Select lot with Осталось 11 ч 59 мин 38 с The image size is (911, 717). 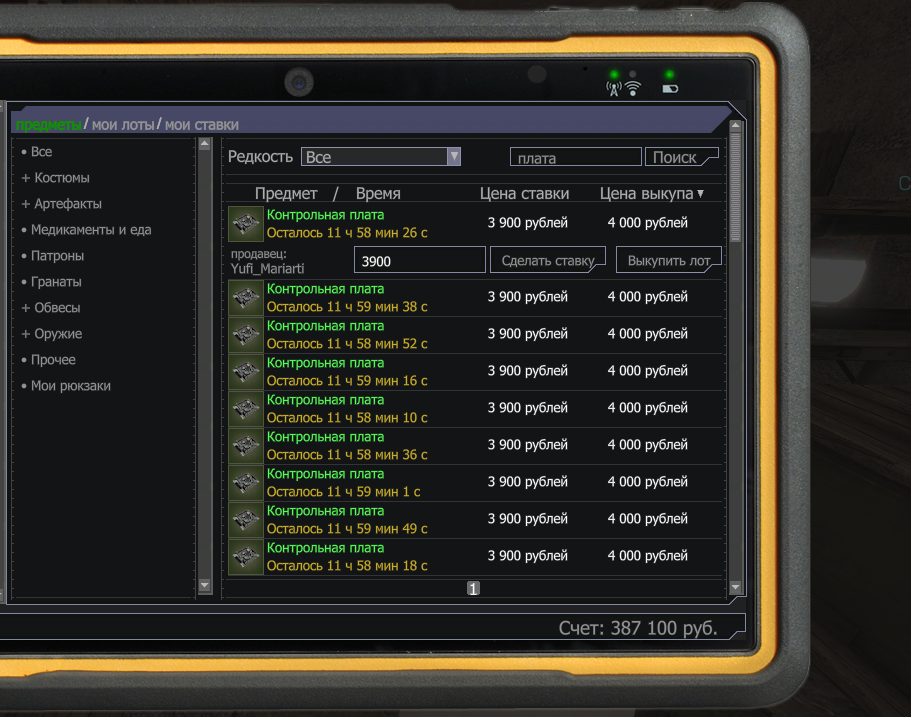pyautogui.click(x=475, y=298)
